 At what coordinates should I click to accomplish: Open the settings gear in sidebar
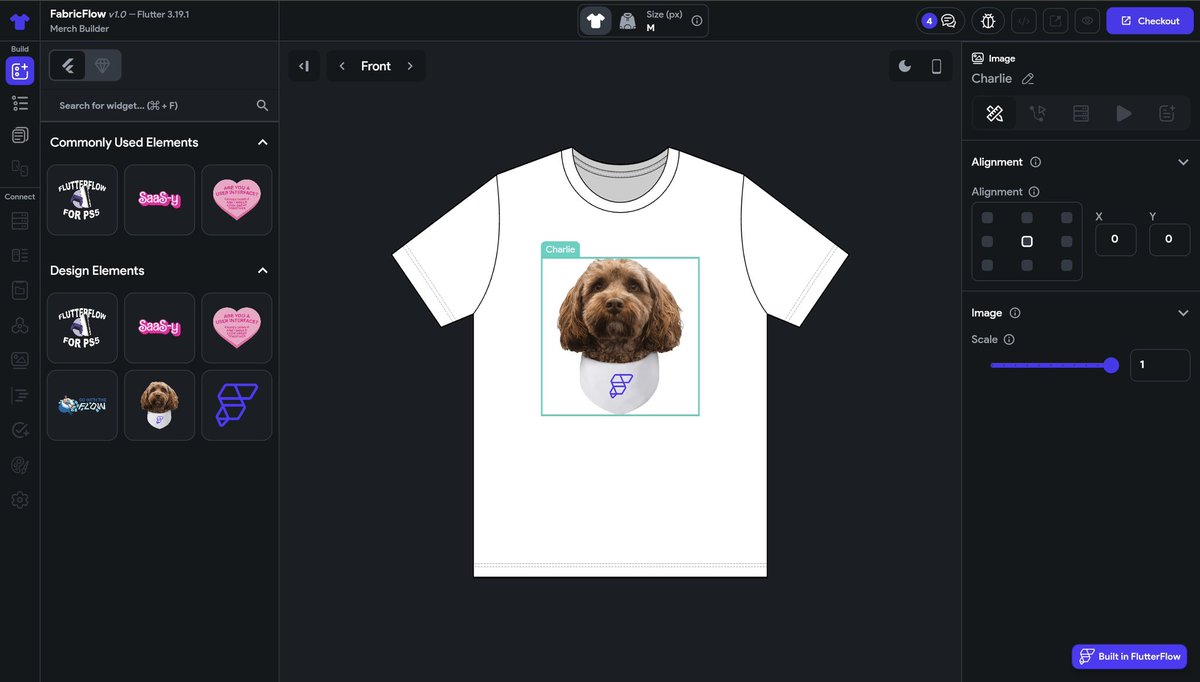20,499
